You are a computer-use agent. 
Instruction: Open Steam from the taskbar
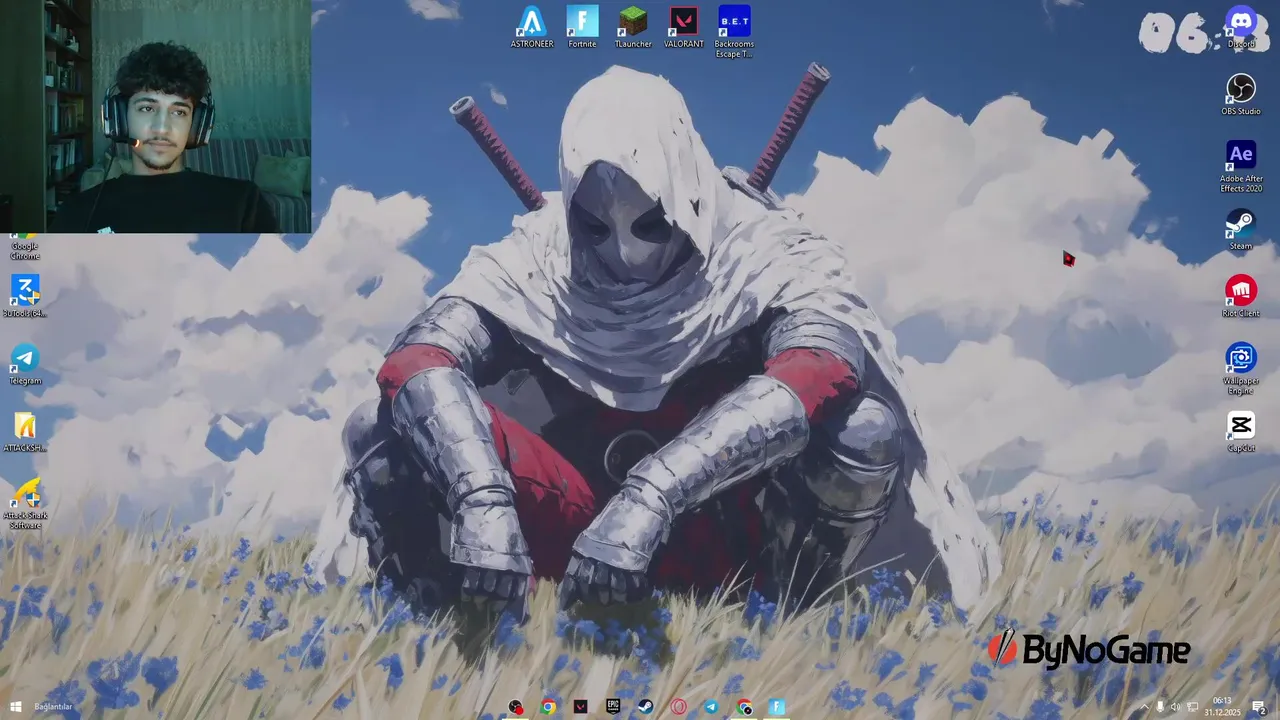pyautogui.click(x=646, y=707)
